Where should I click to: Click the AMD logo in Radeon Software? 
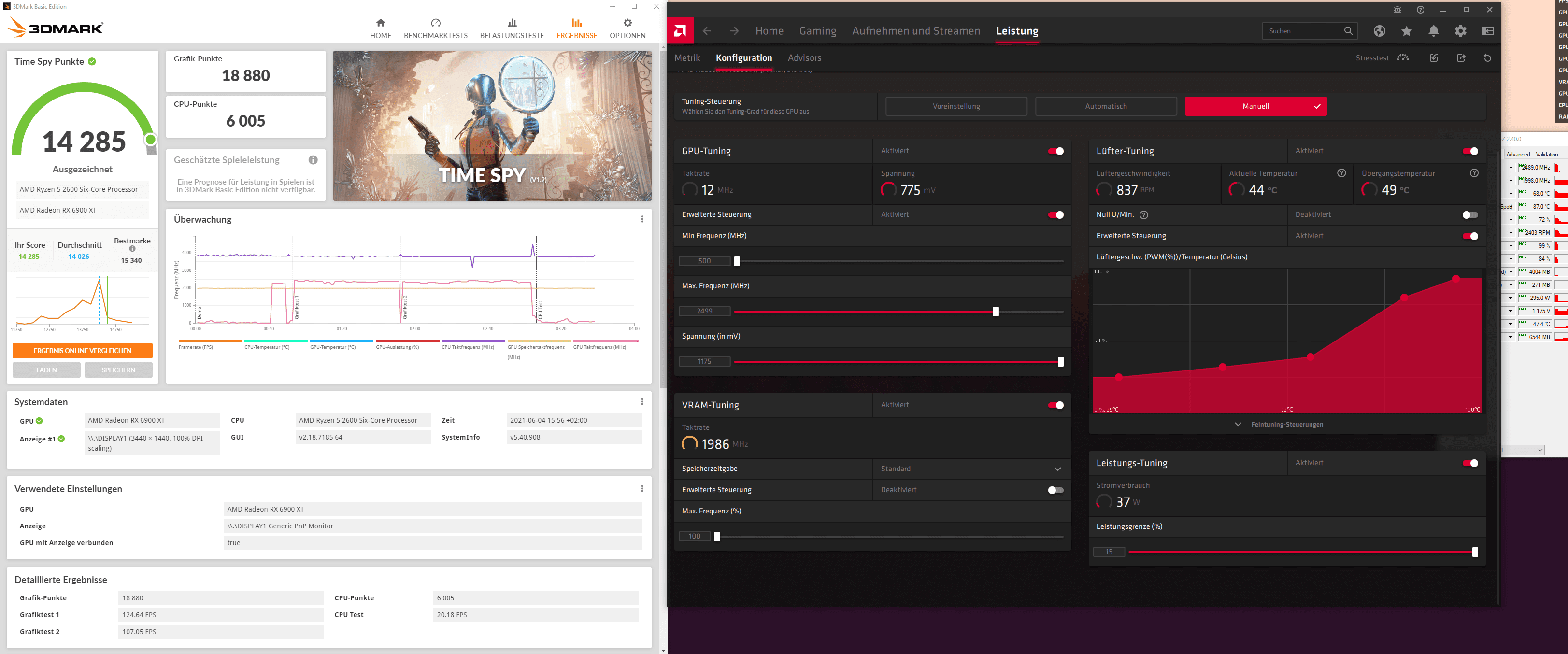(x=680, y=31)
